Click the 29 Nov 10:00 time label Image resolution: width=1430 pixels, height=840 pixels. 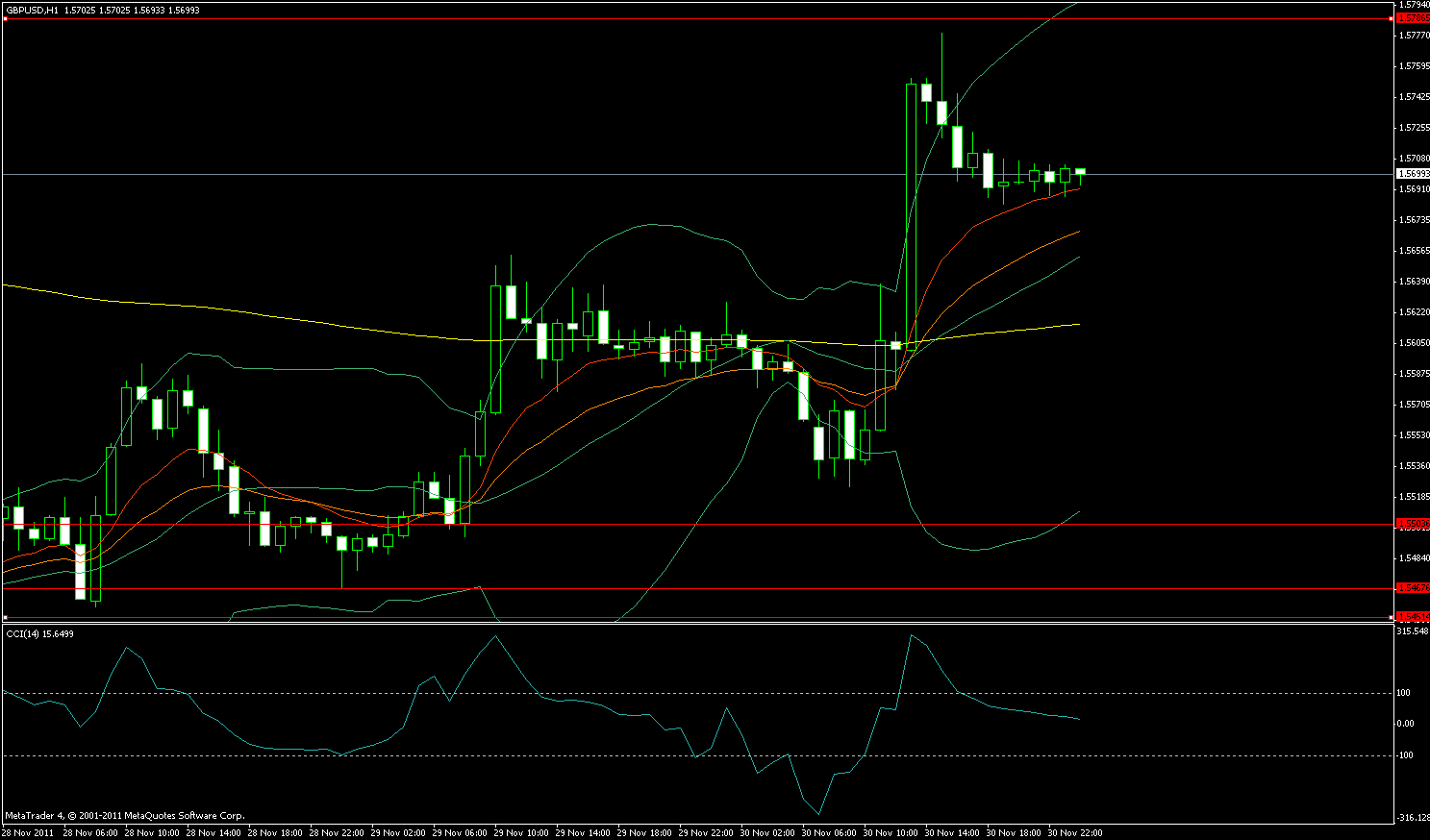click(524, 832)
